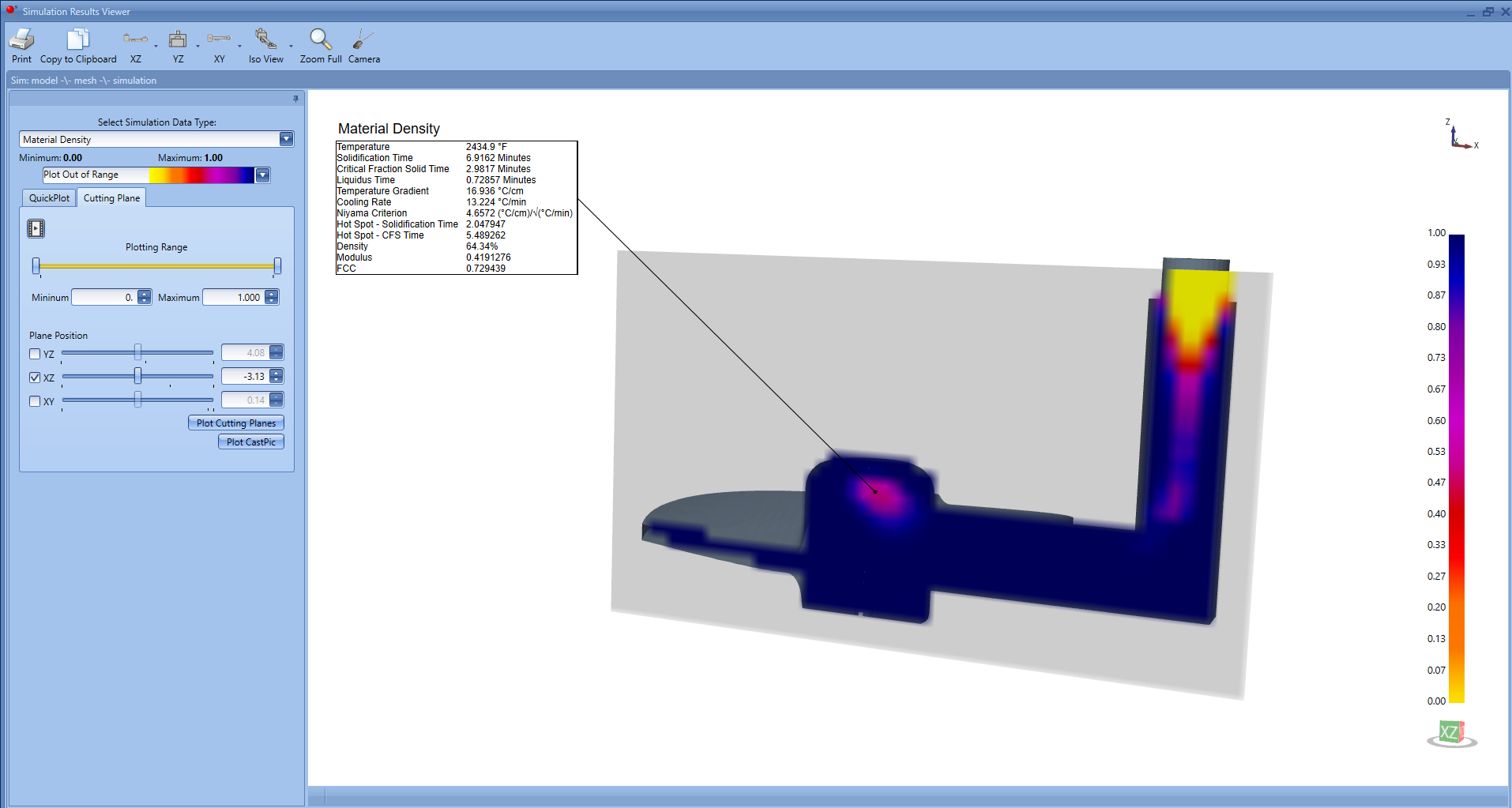
Task: Expand the Material Density data type dropdown
Action: click(x=286, y=139)
